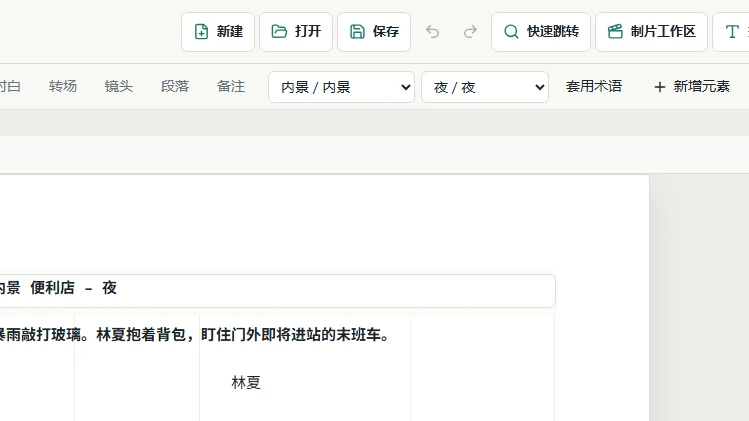This screenshot has height=421, width=749.
Task: Expand the 夜 / 夜 time dropdown
Action: pos(485,87)
